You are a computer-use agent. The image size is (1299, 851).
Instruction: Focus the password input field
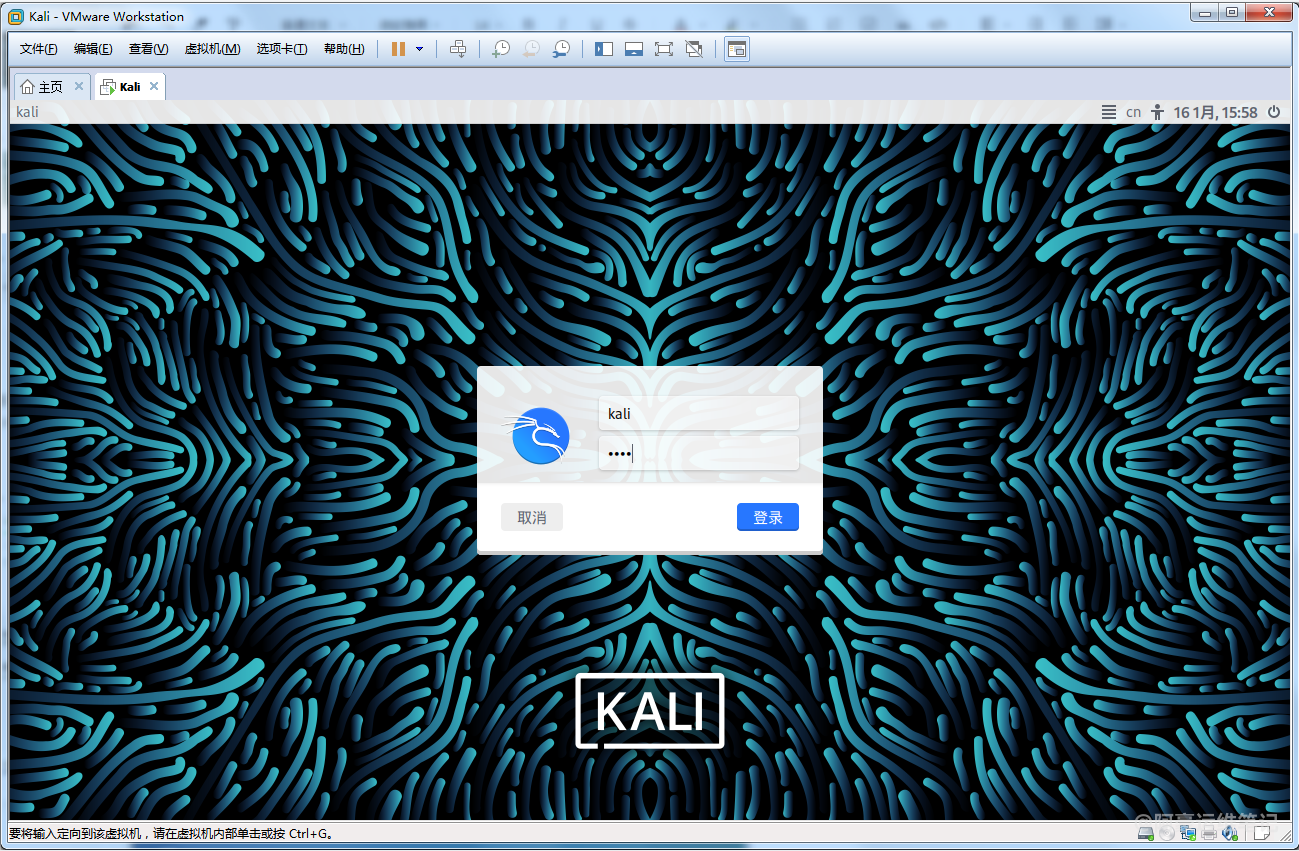click(698, 454)
